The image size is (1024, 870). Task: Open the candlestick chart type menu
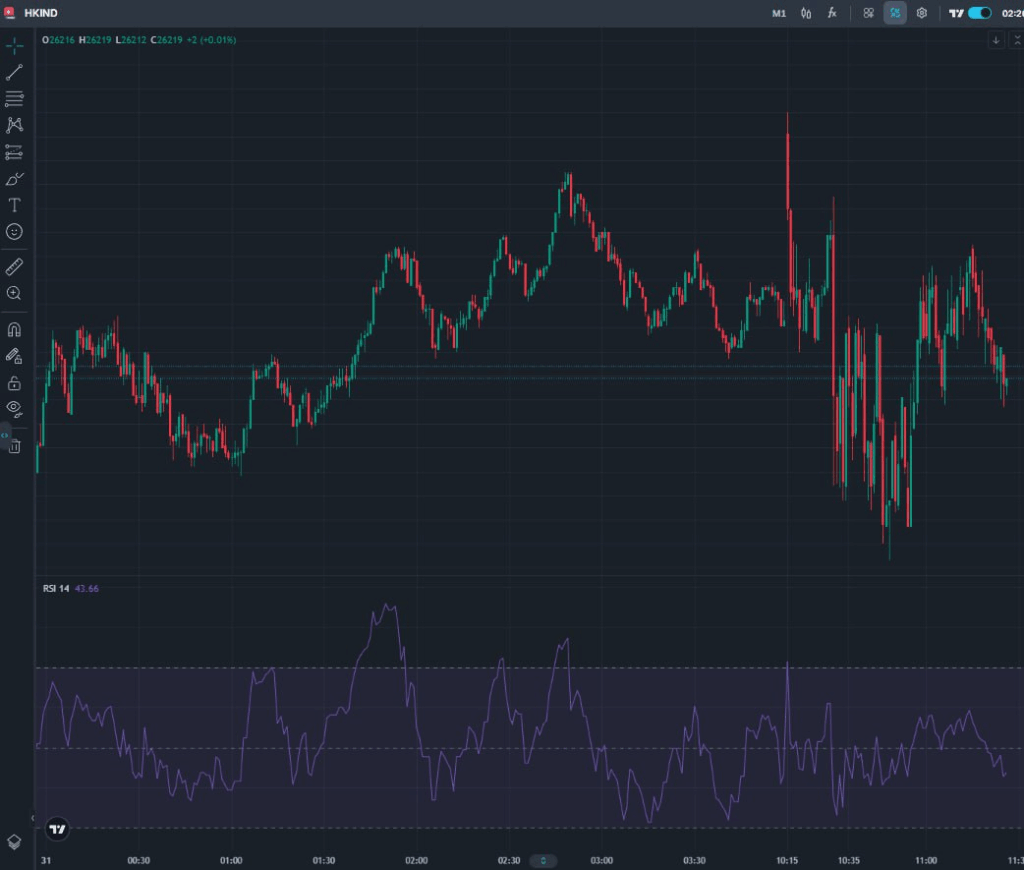806,13
